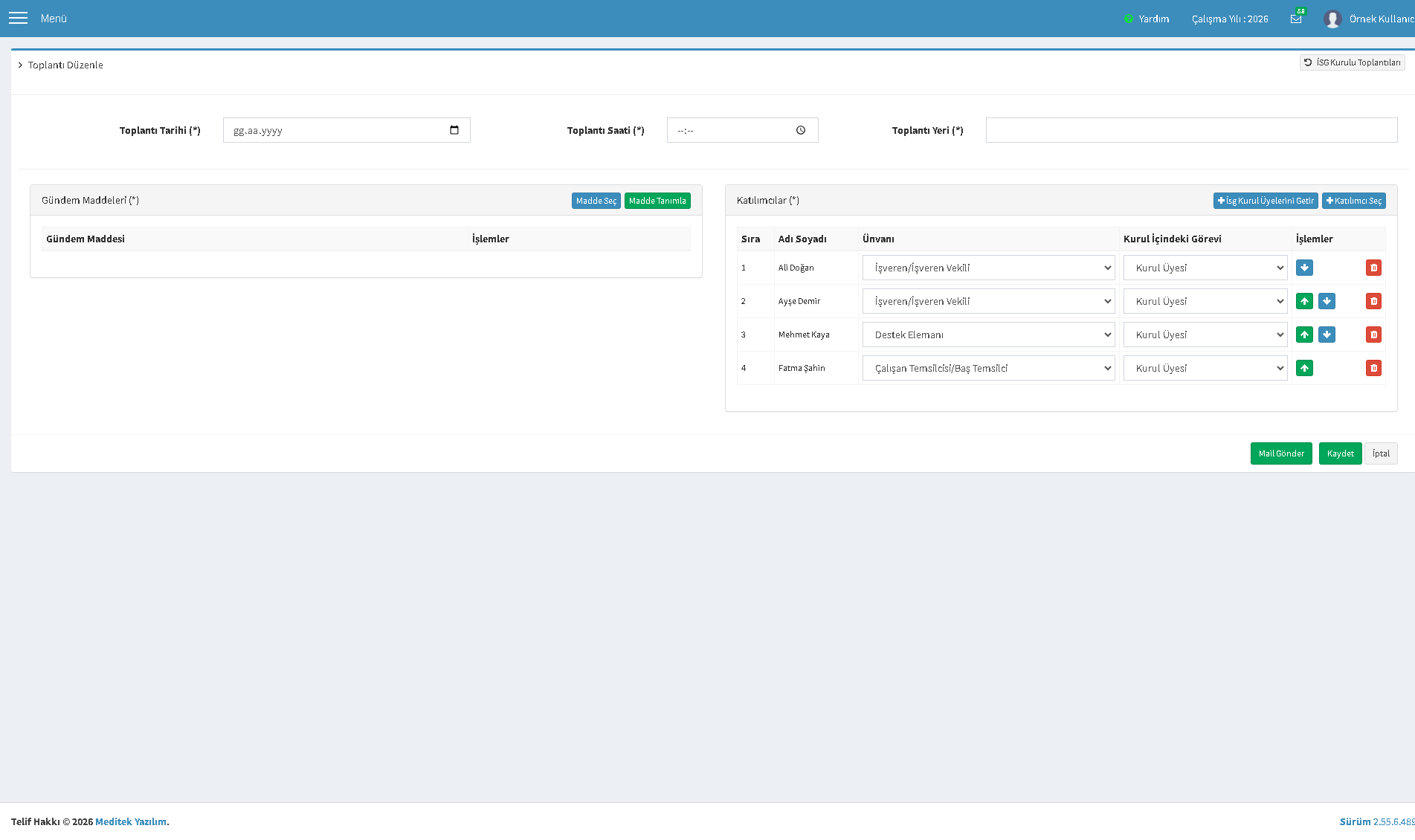Click the İsg Kurul Üyelerini Getir button
The width and height of the screenshot is (1415, 840).
coord(1266,201)
